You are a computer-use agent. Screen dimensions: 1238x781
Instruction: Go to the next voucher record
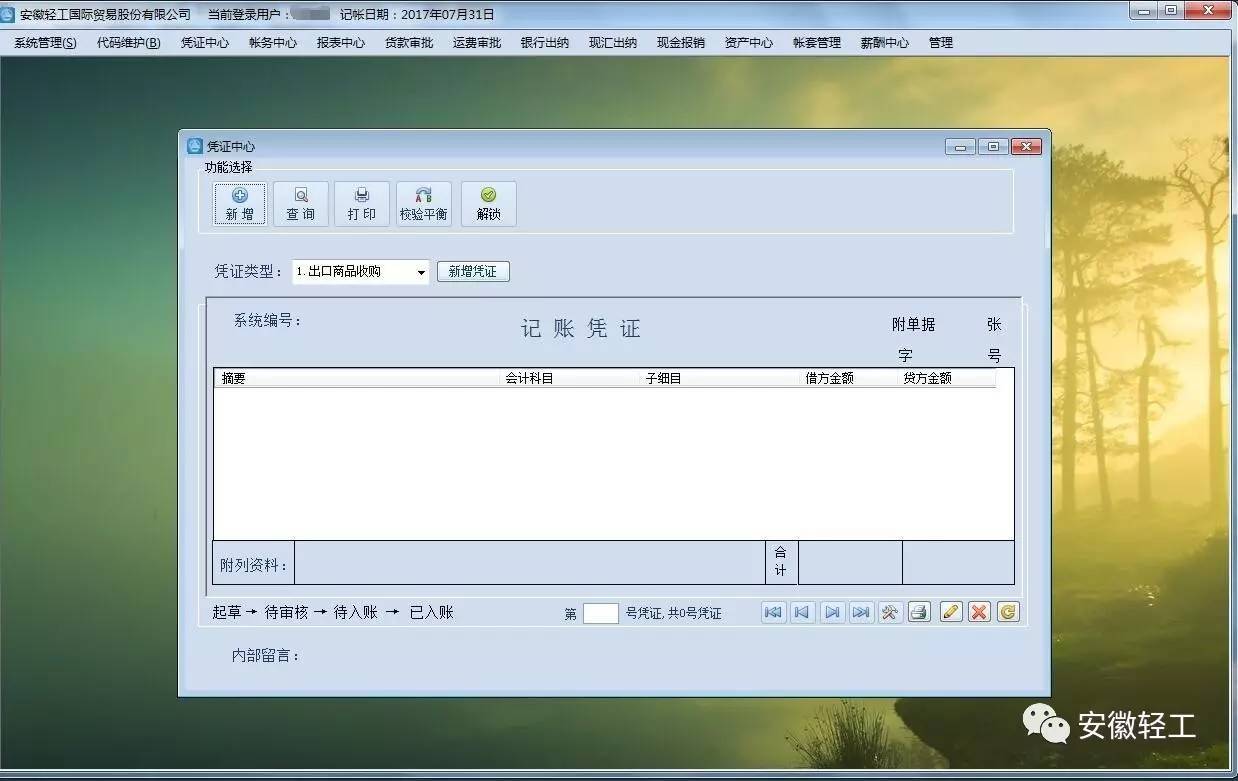832,612
